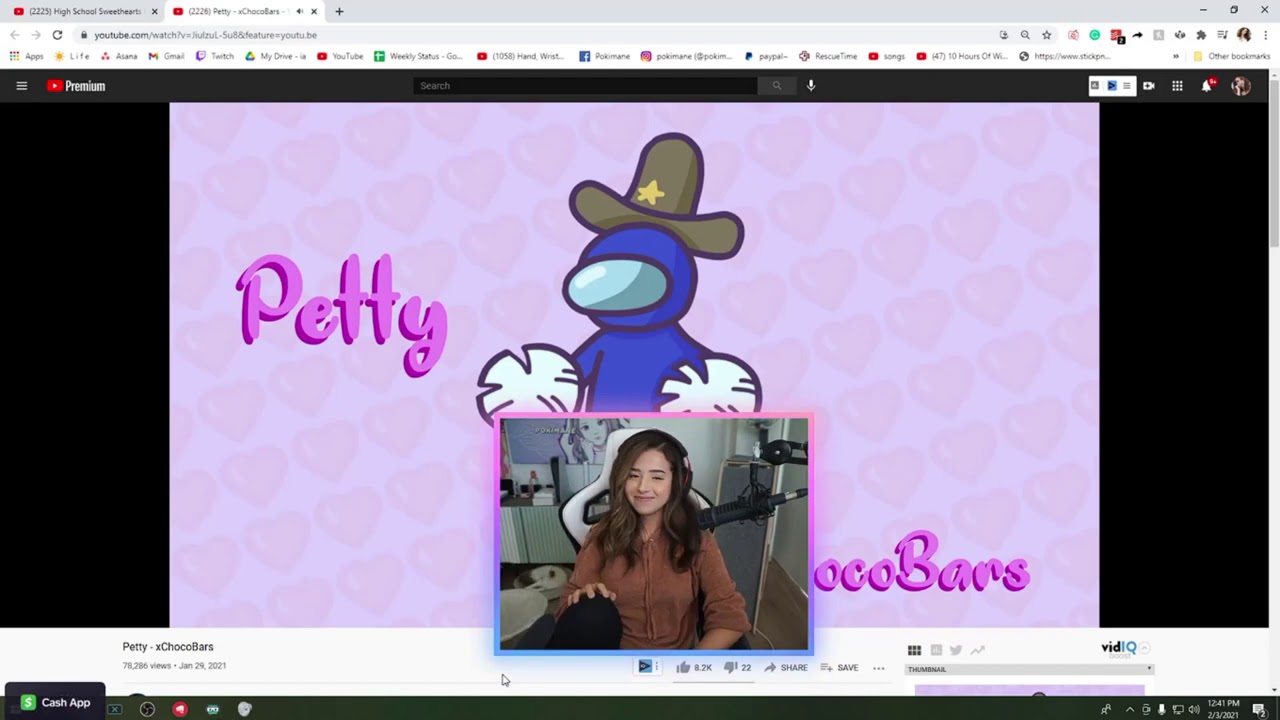This screenshot has width=1280, height=720.
Task: Open the Asana bookmark
Action: coord(119,56)
